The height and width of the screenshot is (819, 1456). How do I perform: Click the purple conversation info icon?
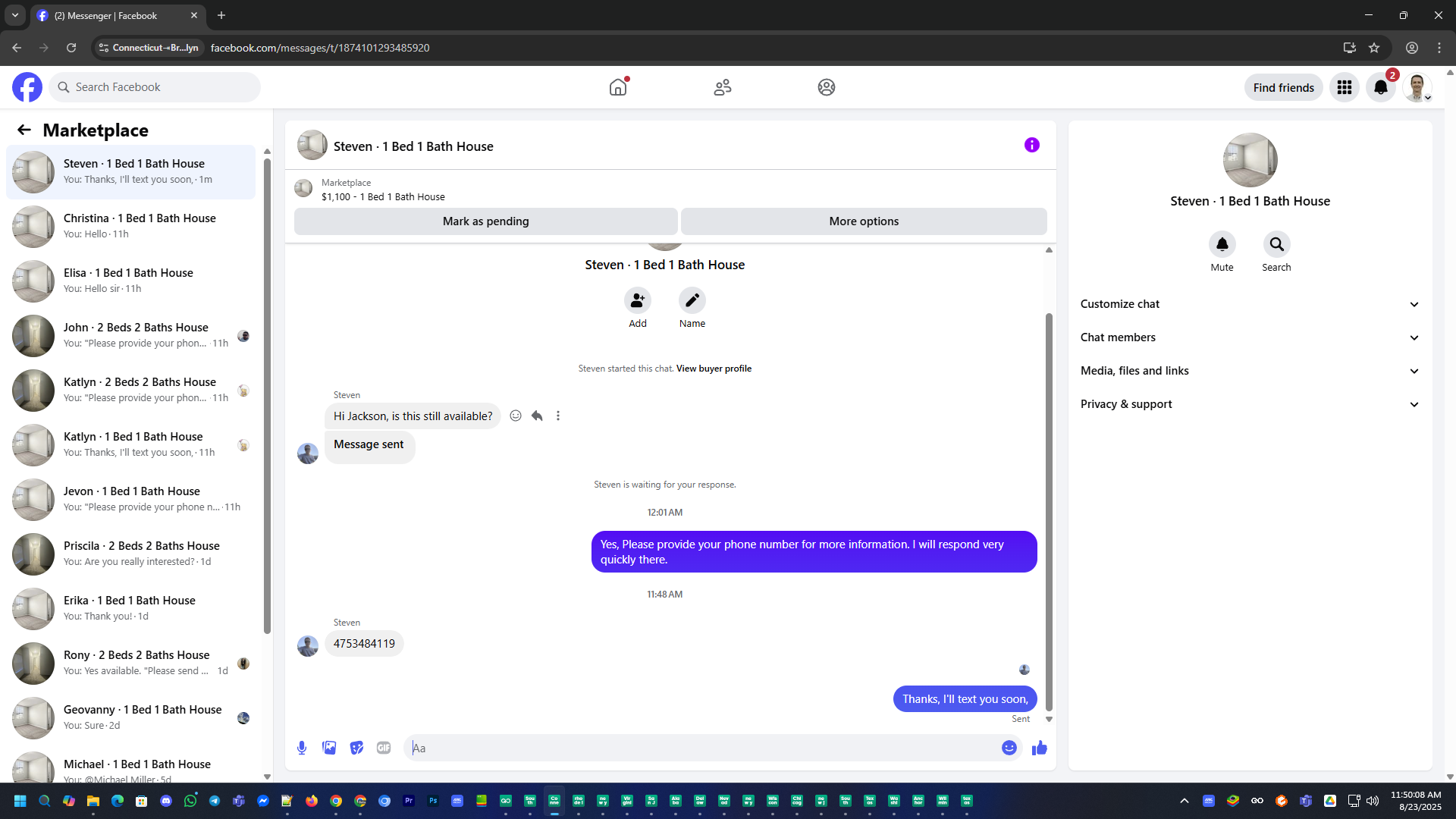pos(1031,145)
